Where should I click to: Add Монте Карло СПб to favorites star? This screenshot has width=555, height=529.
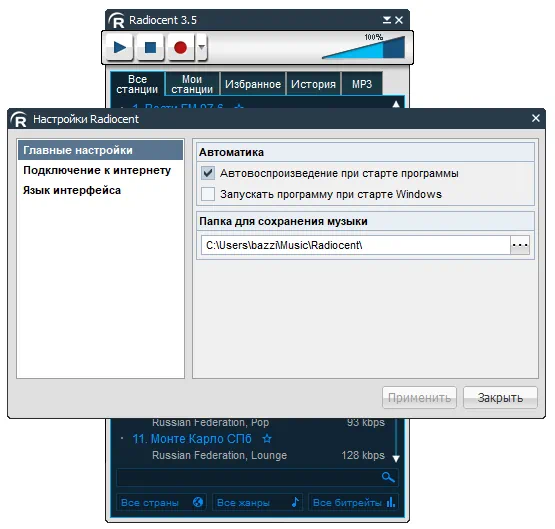tap(267, 439)
